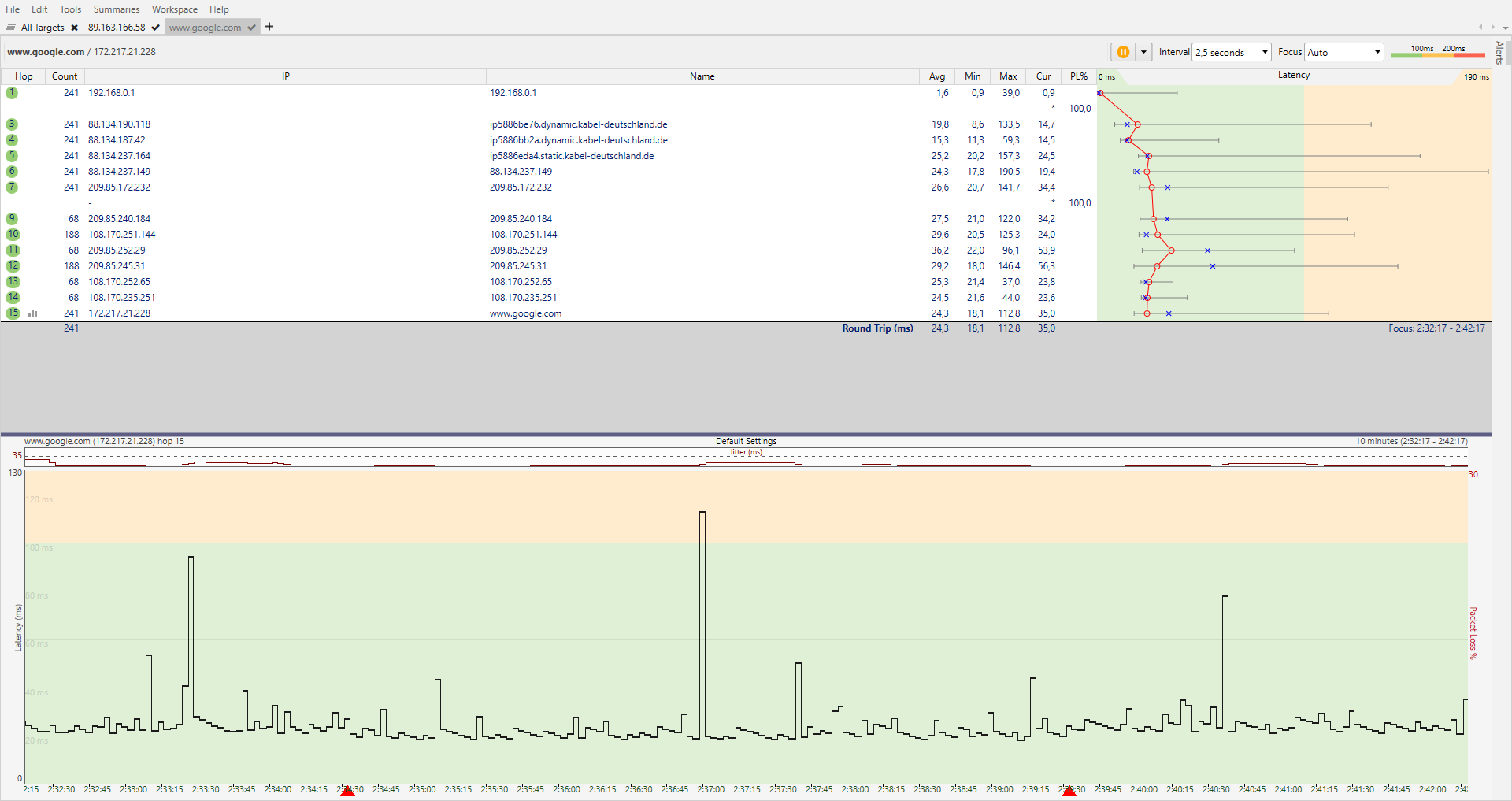Select the www.google.com name in hop 15
Screen dimensions: 1512x801
[x=525, y=313]
